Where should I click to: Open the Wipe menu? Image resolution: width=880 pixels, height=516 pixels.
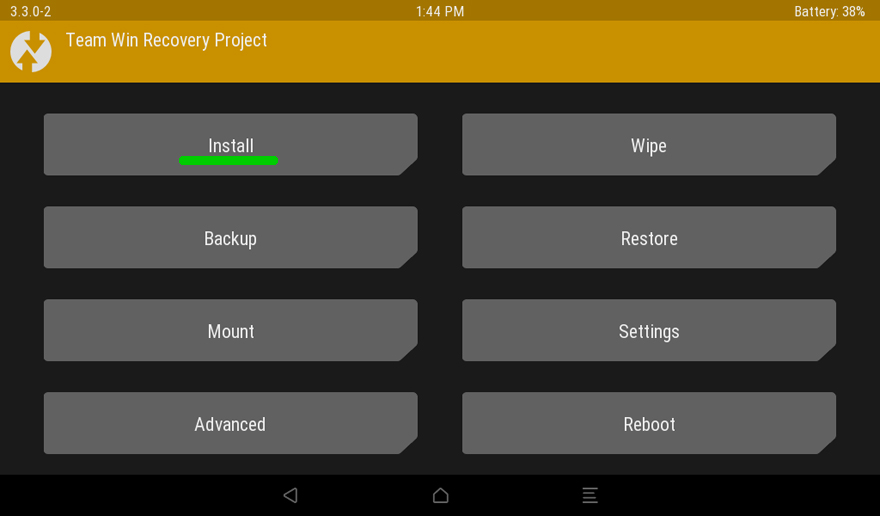pyautogui.click(x=649, y=144)
